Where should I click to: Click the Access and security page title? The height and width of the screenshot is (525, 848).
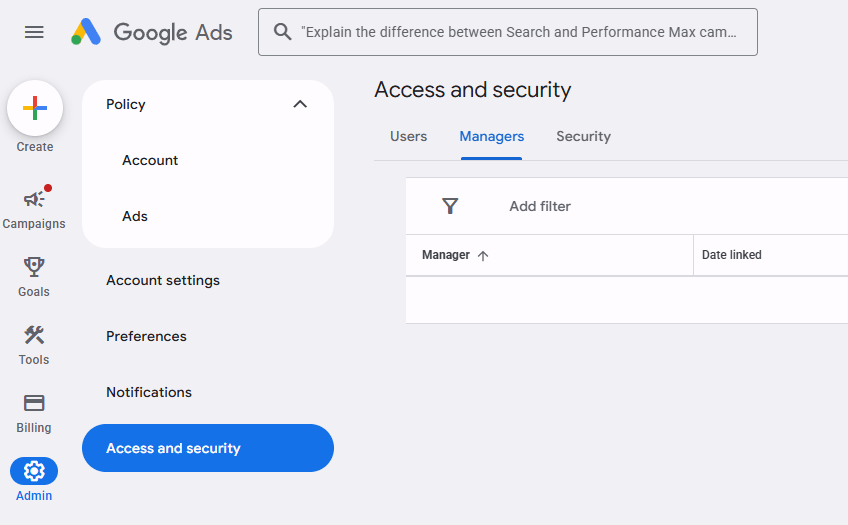473,90
